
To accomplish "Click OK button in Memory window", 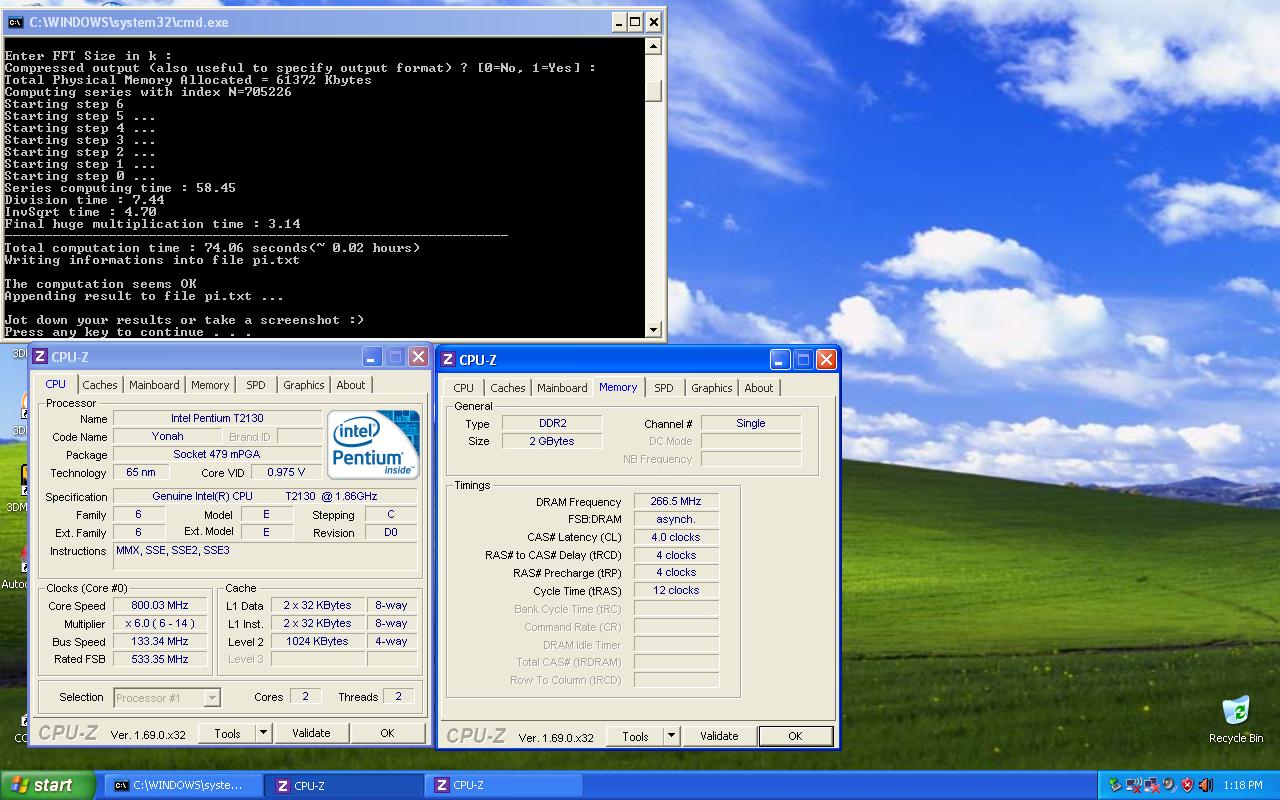I will (795, 736).
